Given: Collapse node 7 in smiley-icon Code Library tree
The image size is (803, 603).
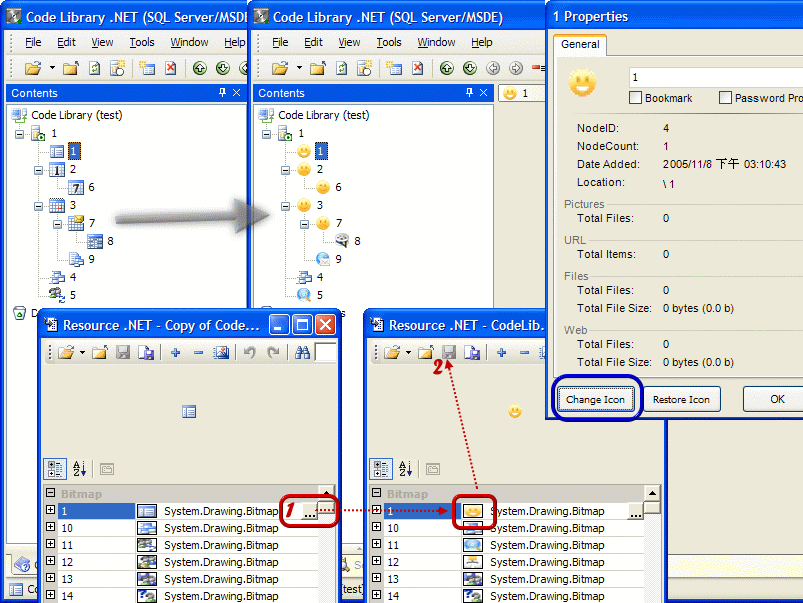Looking at the screenshot, I should click(x=304, y=224).
